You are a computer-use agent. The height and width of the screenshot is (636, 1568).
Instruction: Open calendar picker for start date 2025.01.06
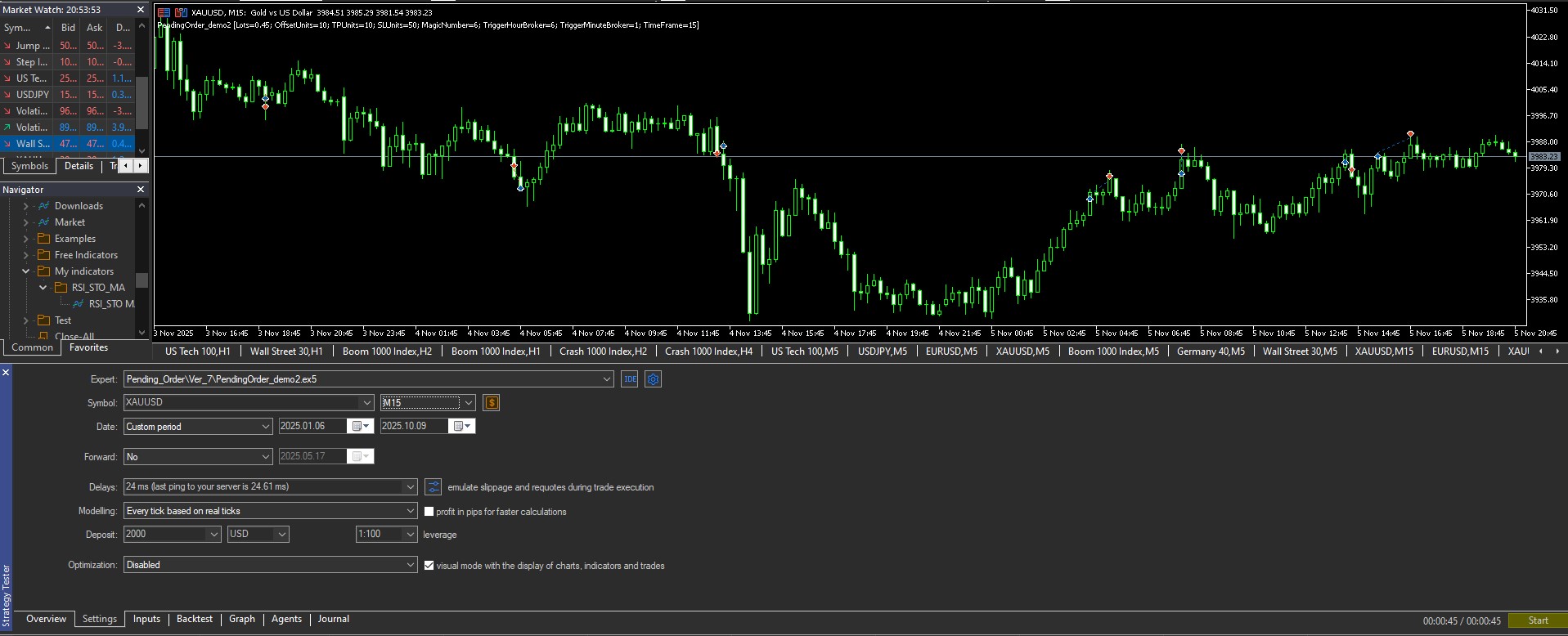click(x=360, y=426)
